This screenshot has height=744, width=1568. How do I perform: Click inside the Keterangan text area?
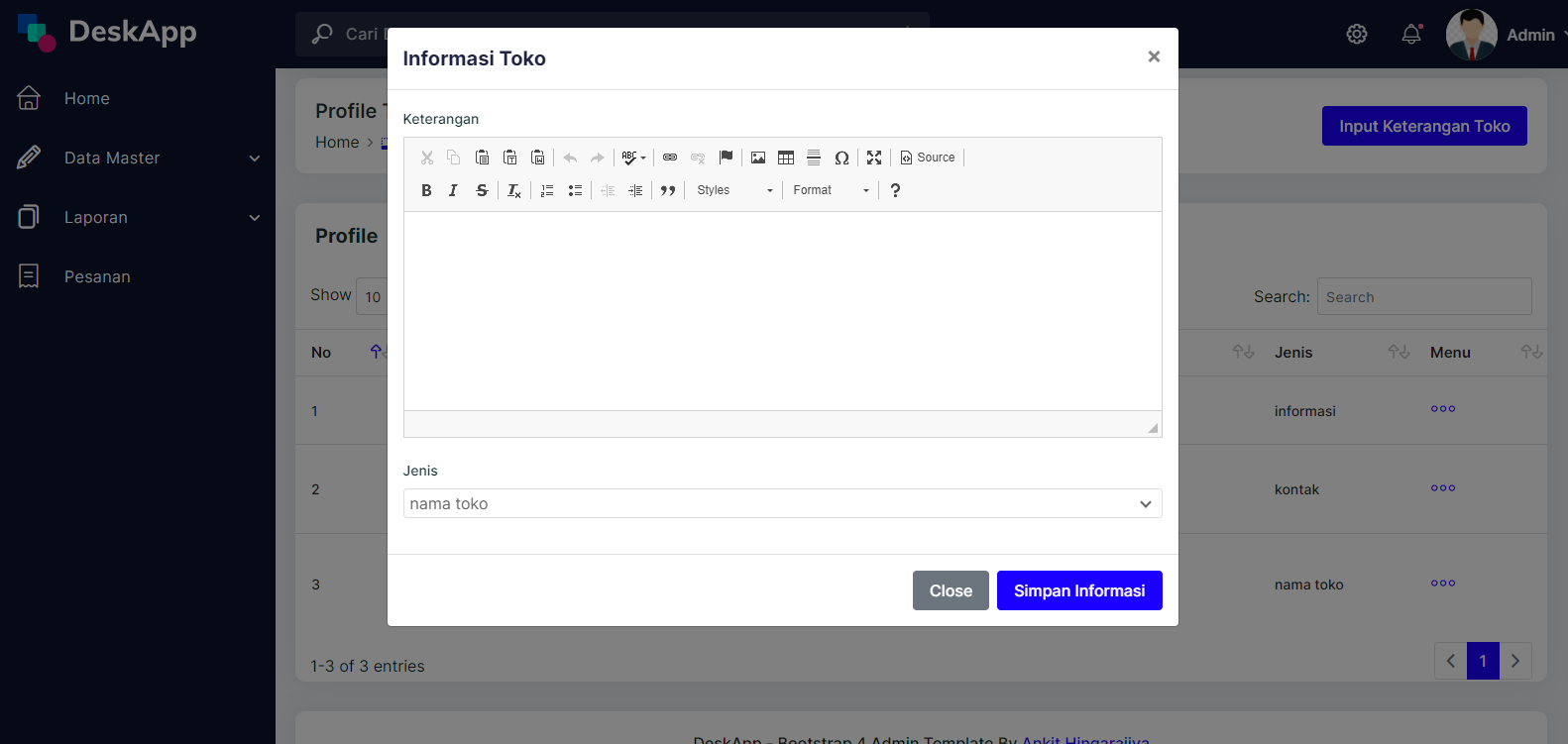(782, 311)
